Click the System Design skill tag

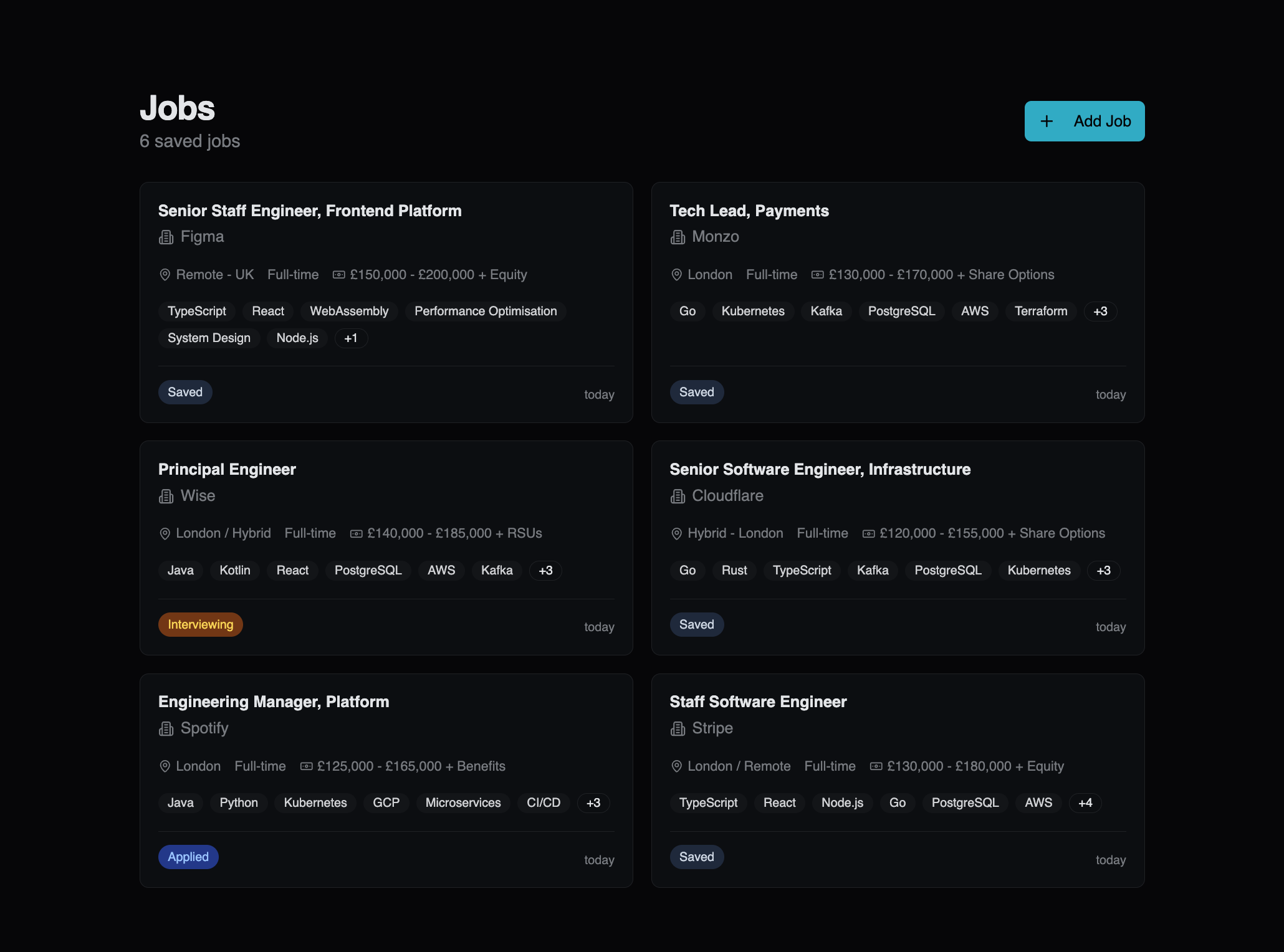tap(209, 338)
